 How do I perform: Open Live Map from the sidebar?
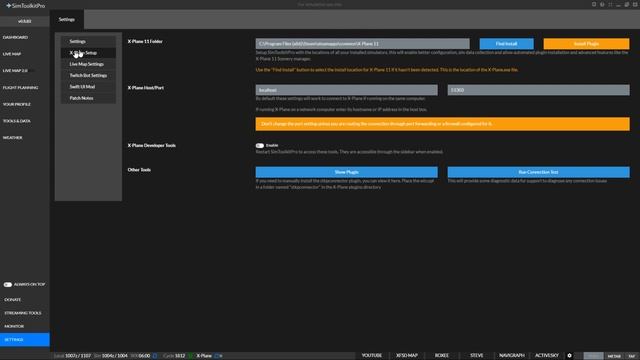[12, 54]
